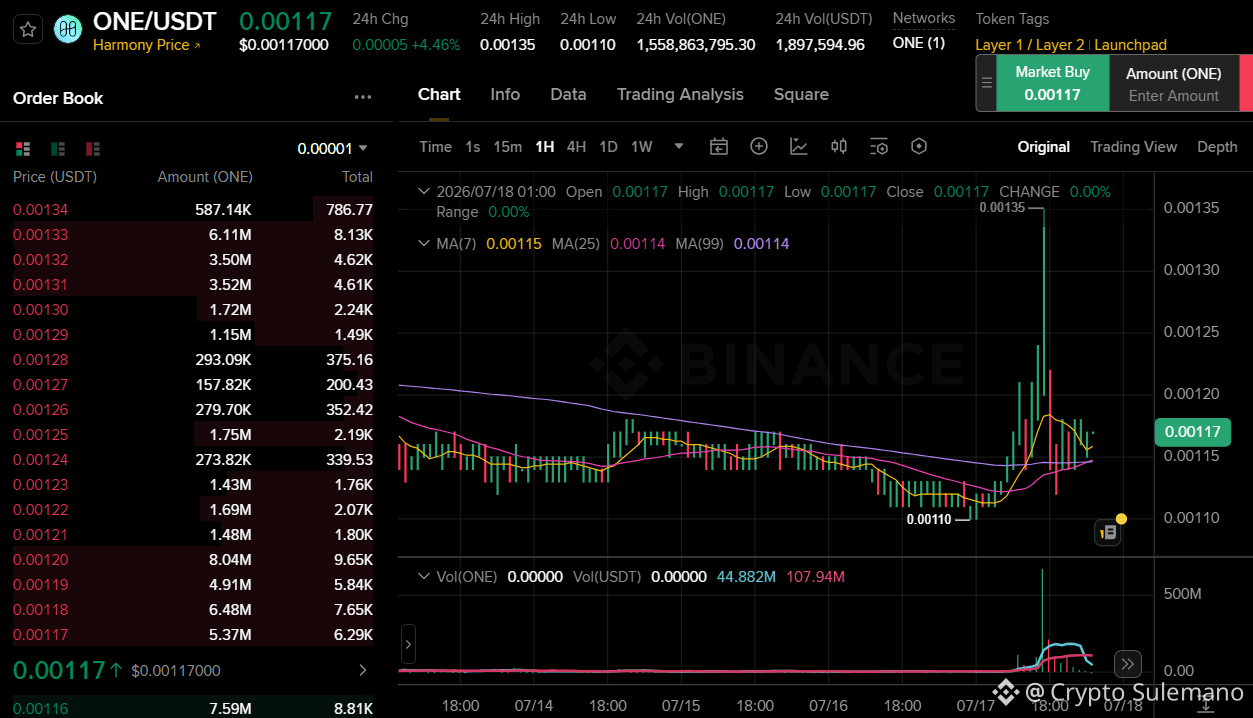Click the 0.00110 low marker on chart
The image size is (1253, 718).
click(929, 519)
